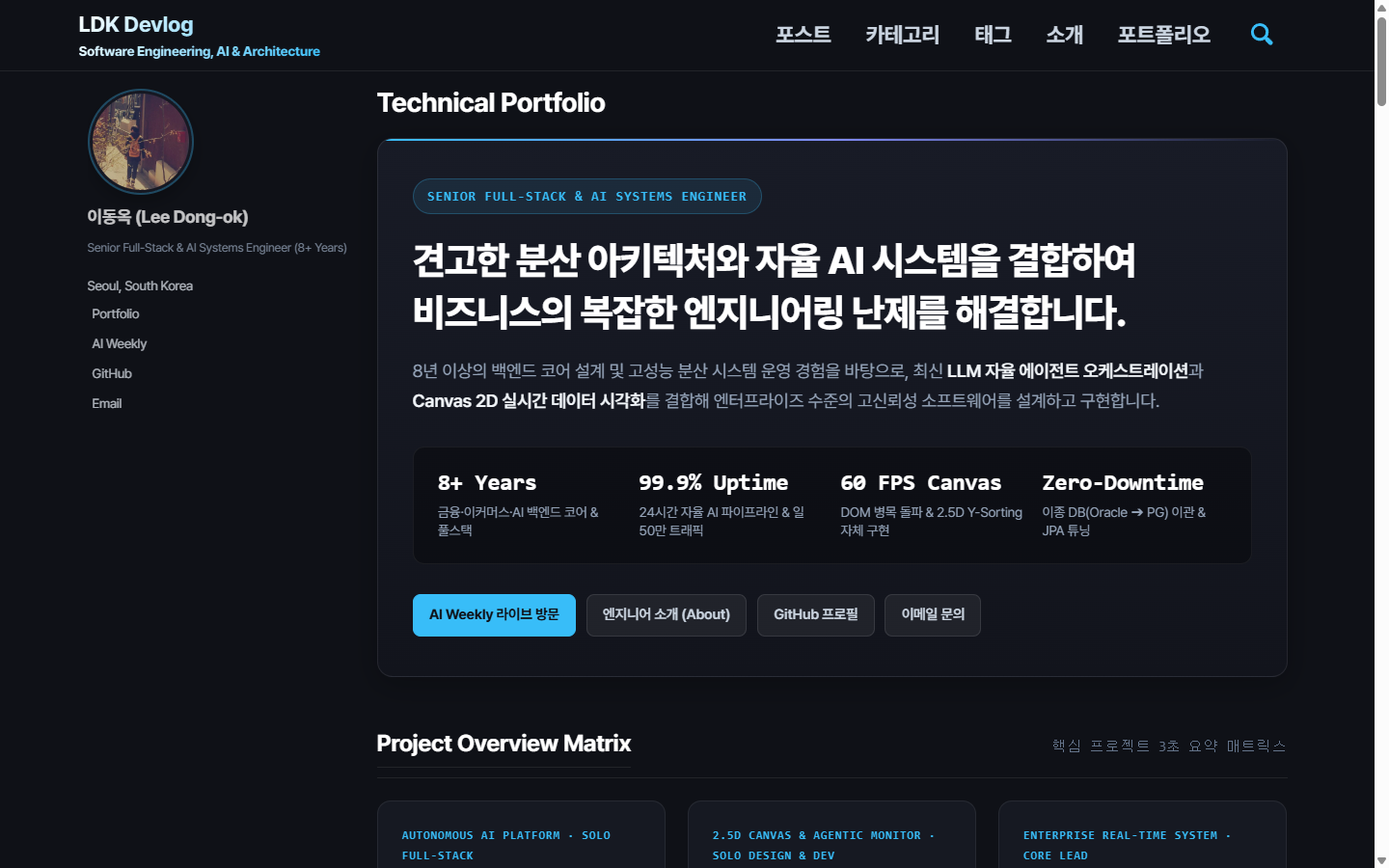Viewport: 1389px width, 868px height.
Task: Click the name 이동옥 (Lee Dong-ok)
Action: tap(168, 218)
